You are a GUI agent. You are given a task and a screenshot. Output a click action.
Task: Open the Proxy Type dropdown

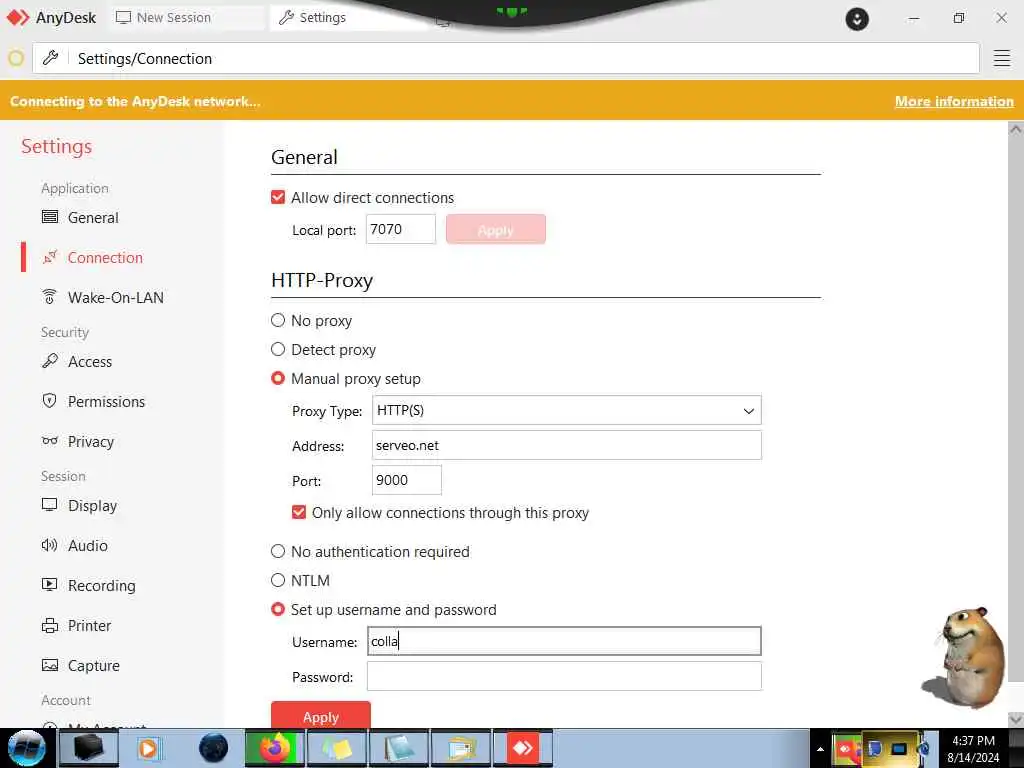[x=566, y=410]
